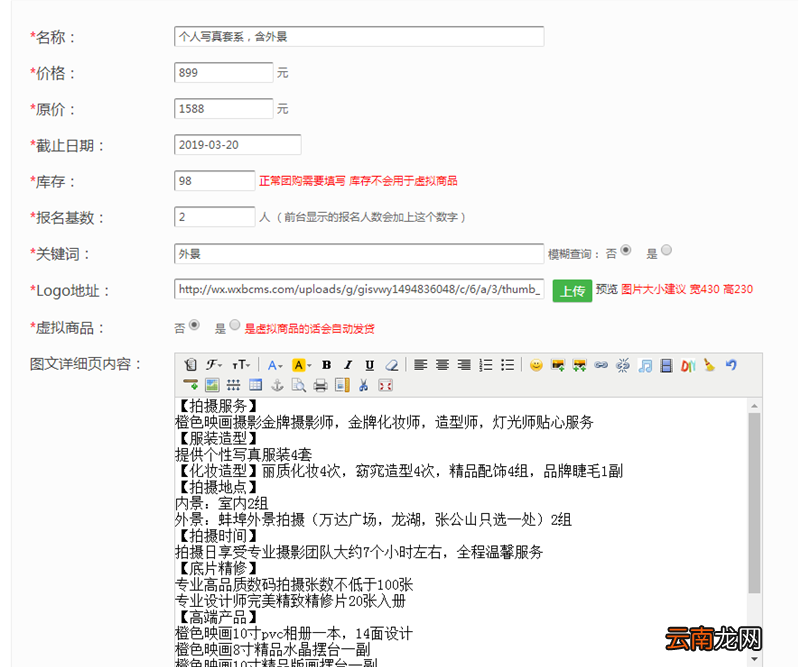Viewport: 799px width, 667px height.
Task: Click the insert horizontal rule icon
Action: tap(191, 385)
